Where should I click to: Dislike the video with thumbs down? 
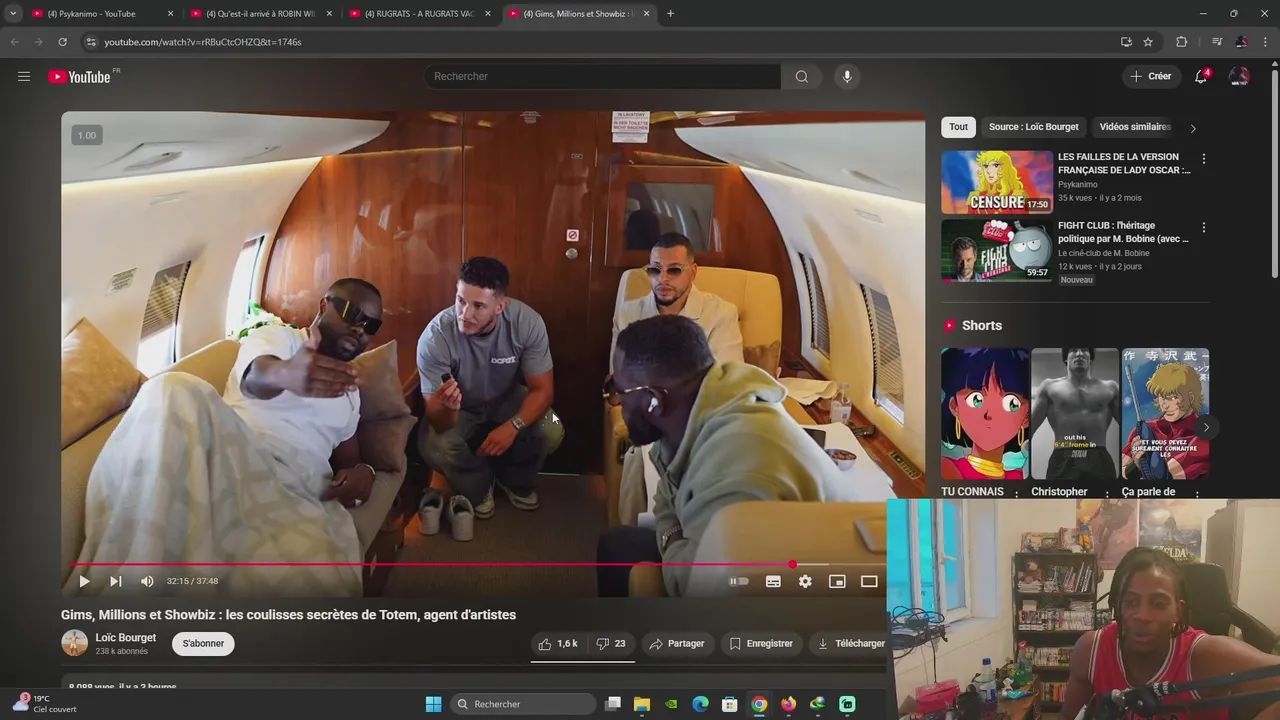(x=610, y=643)
